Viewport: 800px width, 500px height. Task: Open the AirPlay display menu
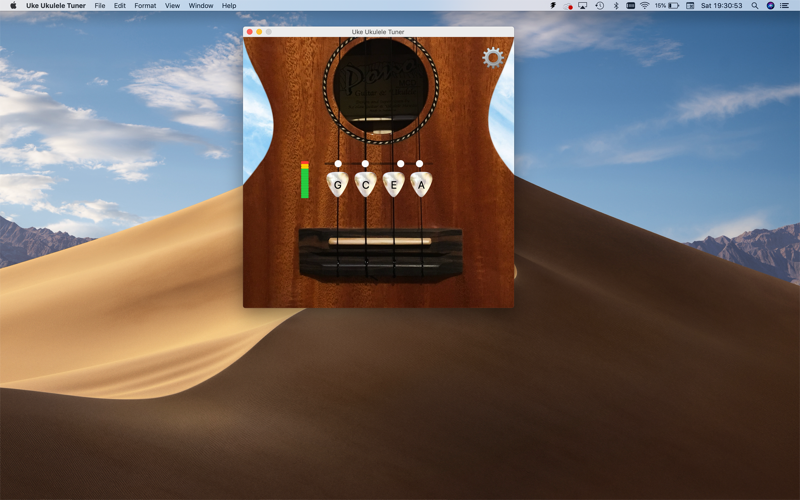[583, 6]
